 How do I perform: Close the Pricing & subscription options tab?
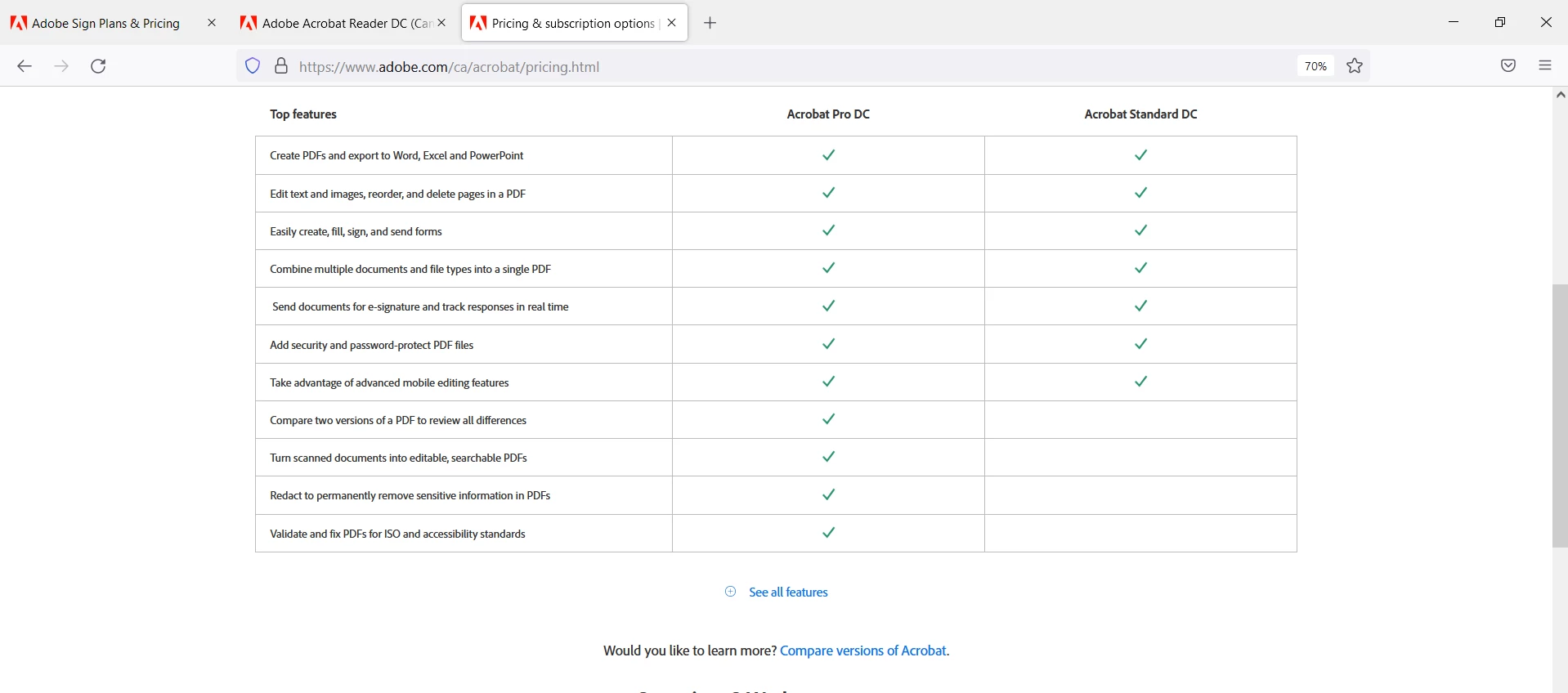672,23
